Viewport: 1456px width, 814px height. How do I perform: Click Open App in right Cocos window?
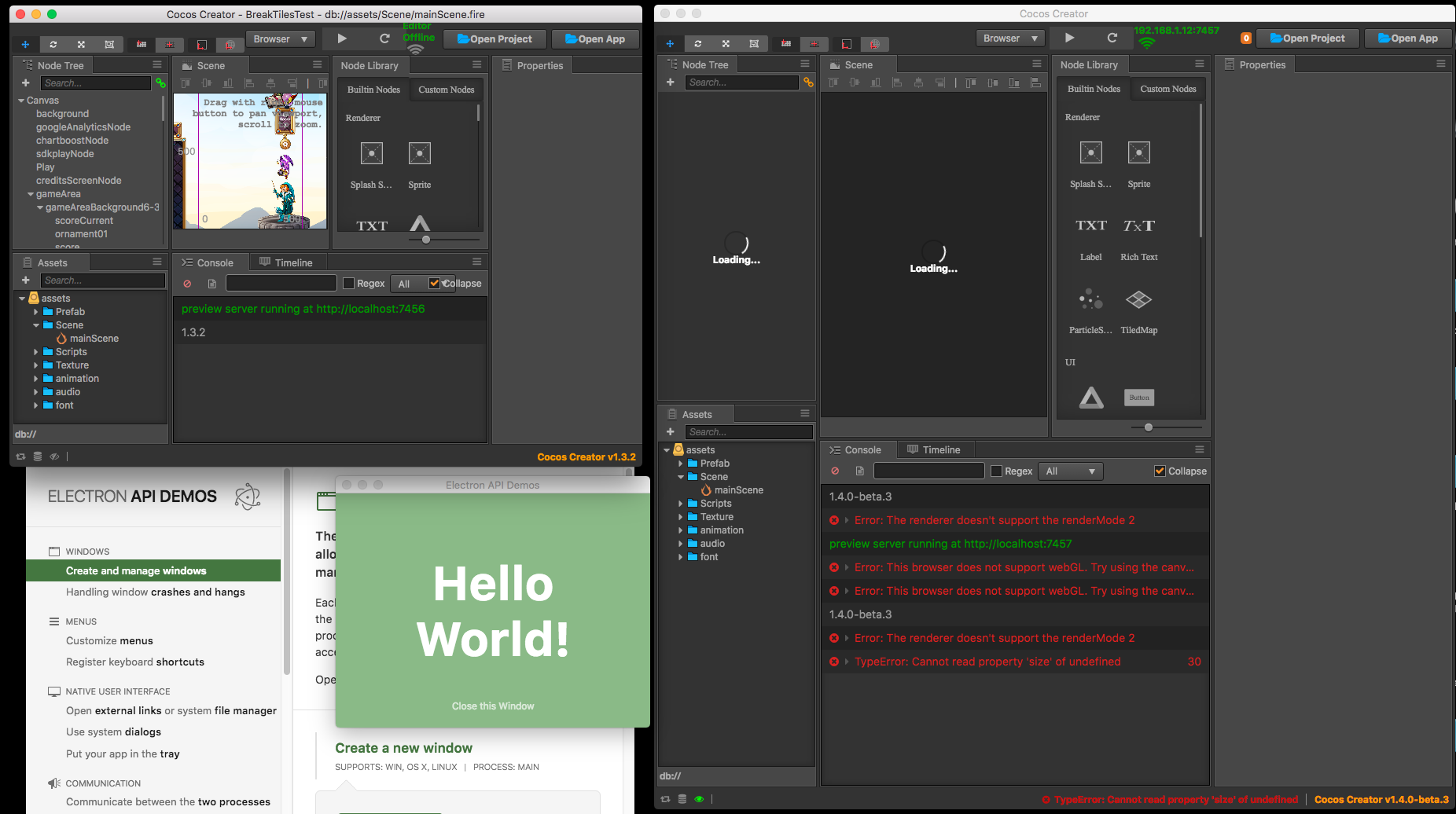click(1408, 38)
